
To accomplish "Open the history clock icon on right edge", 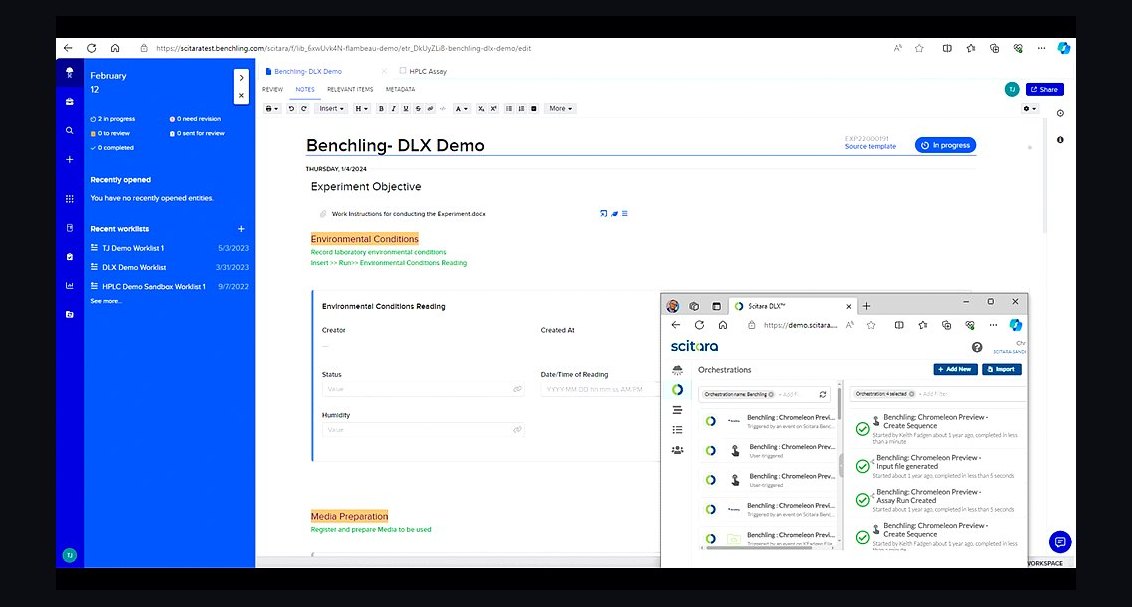I will pos(1060,113).
